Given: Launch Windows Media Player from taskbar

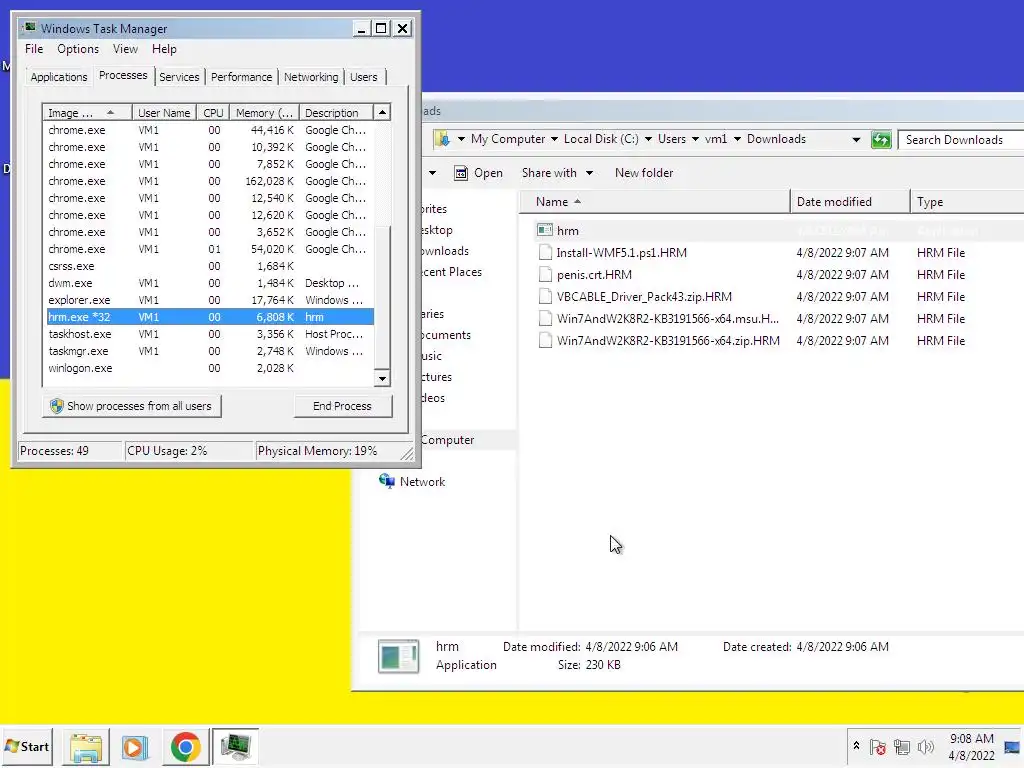Looking at the screenshot, I should pos(135,747).
